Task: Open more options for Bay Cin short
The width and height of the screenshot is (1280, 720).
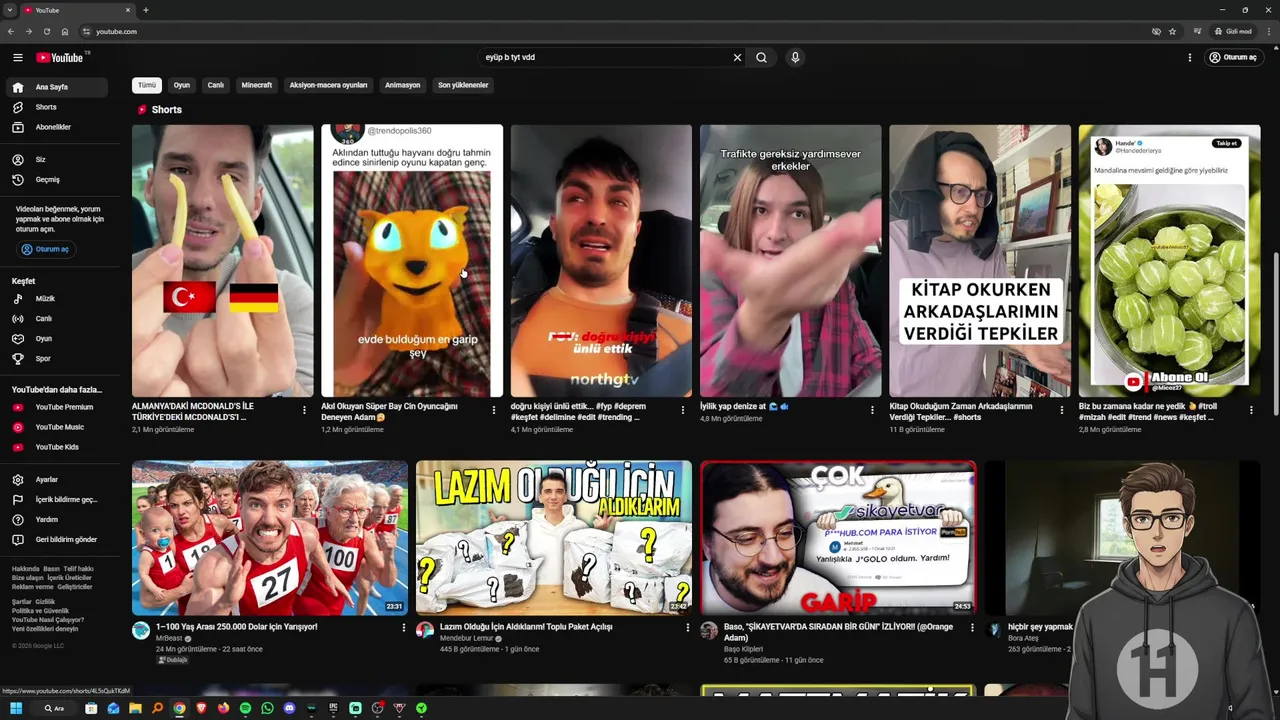Action: pyautogui.click(x=493, y=410)
